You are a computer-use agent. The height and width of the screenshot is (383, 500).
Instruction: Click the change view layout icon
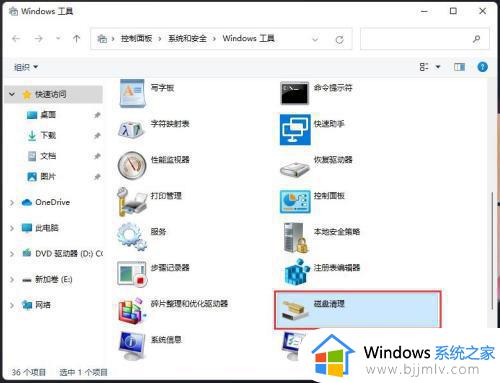pyautogui.click(x=424, y=67)
